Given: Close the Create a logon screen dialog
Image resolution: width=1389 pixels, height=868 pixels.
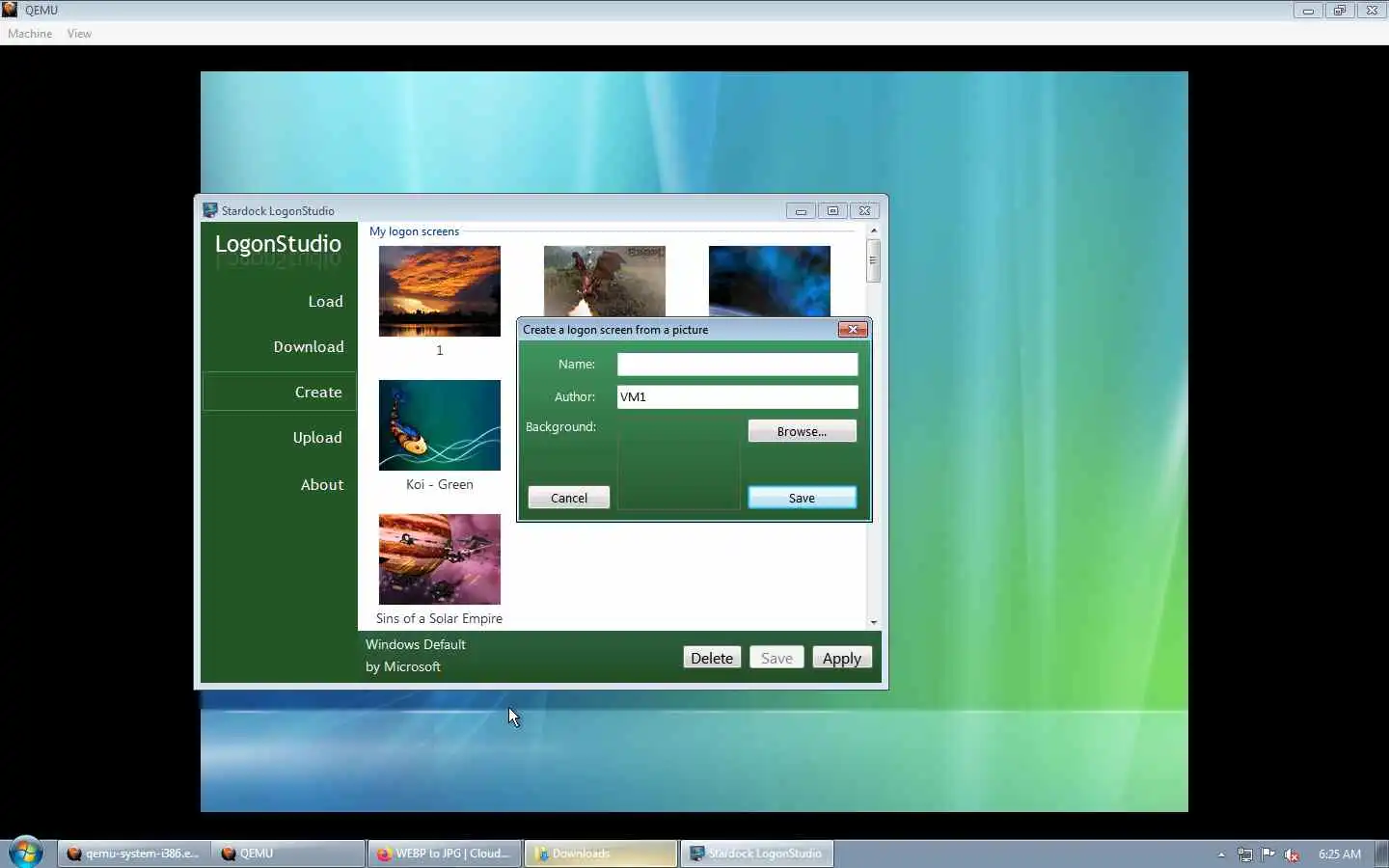Looking at the screenshot, I should click(x=853, y=330).
